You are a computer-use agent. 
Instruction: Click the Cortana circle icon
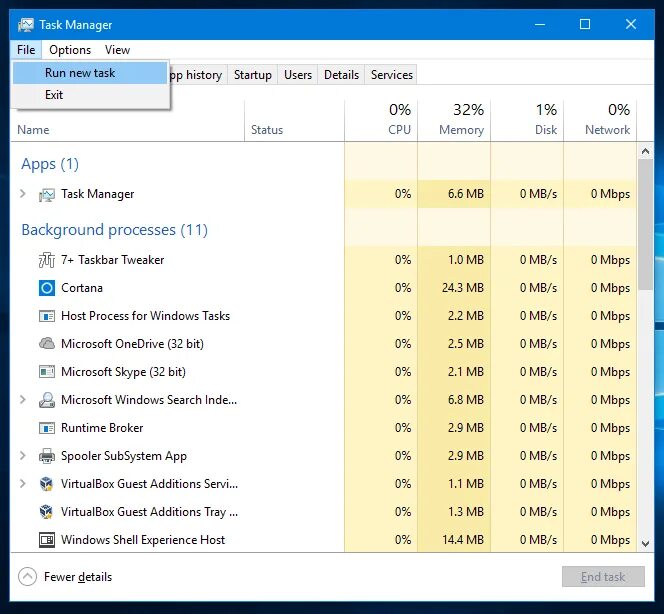click(x=47, y=288)
